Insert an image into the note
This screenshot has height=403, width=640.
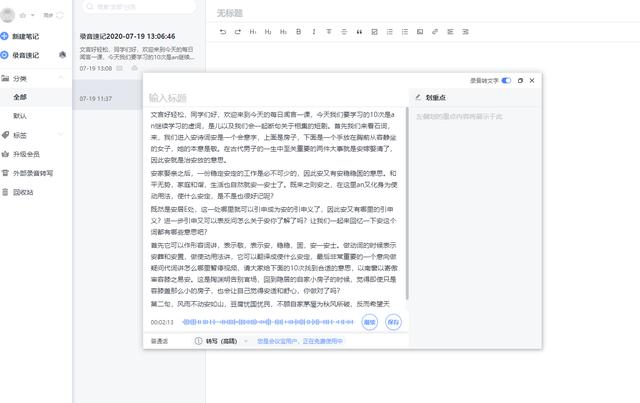click(x=420, y=32)
